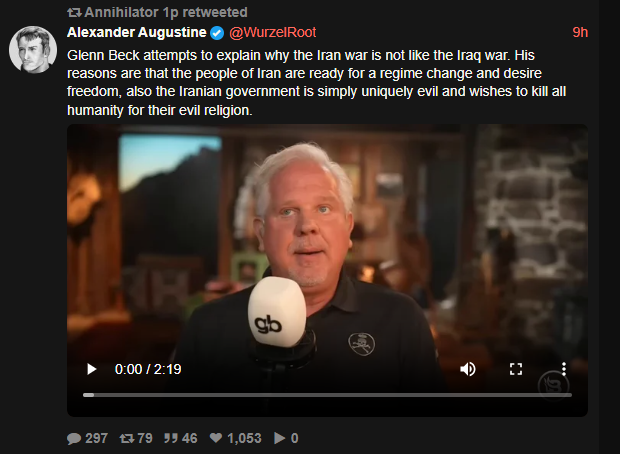This screenshot has height=454, width=620.
Task: Click the heart icon with 1,053 likes
Action: pyautogui.click(x=216, y=438)
